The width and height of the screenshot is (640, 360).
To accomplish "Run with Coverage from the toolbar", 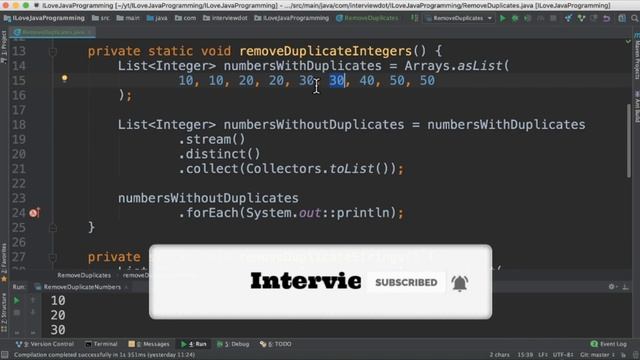I will click(527, 18).
